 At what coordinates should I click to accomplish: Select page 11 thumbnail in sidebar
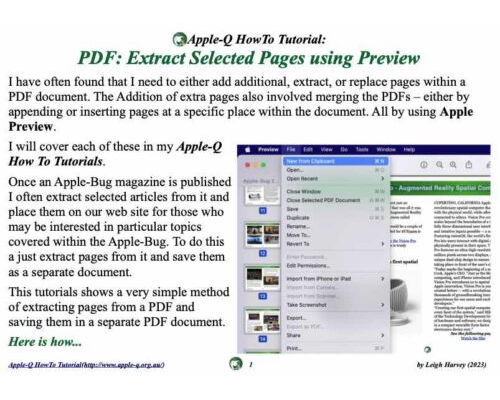click(263, 195)
